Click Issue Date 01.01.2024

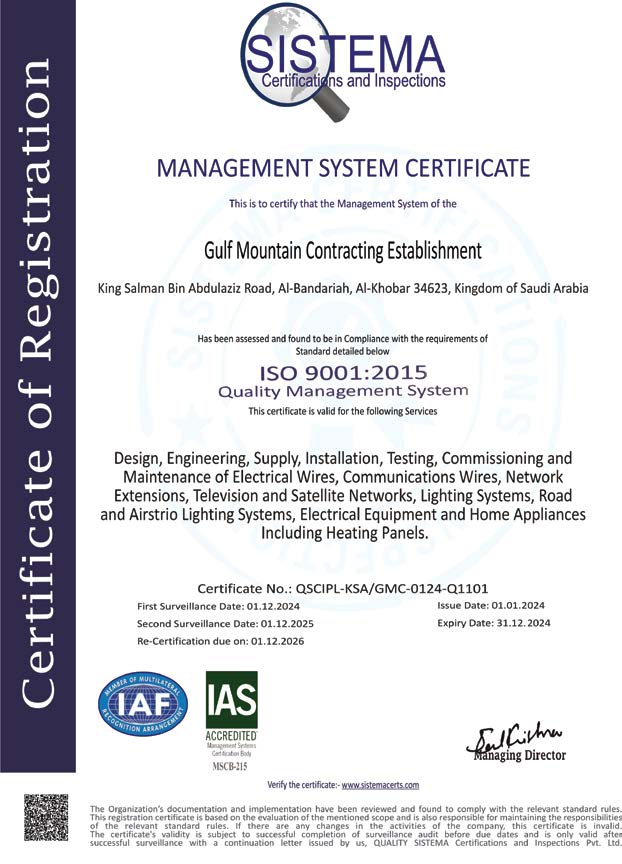coord(491,605)
